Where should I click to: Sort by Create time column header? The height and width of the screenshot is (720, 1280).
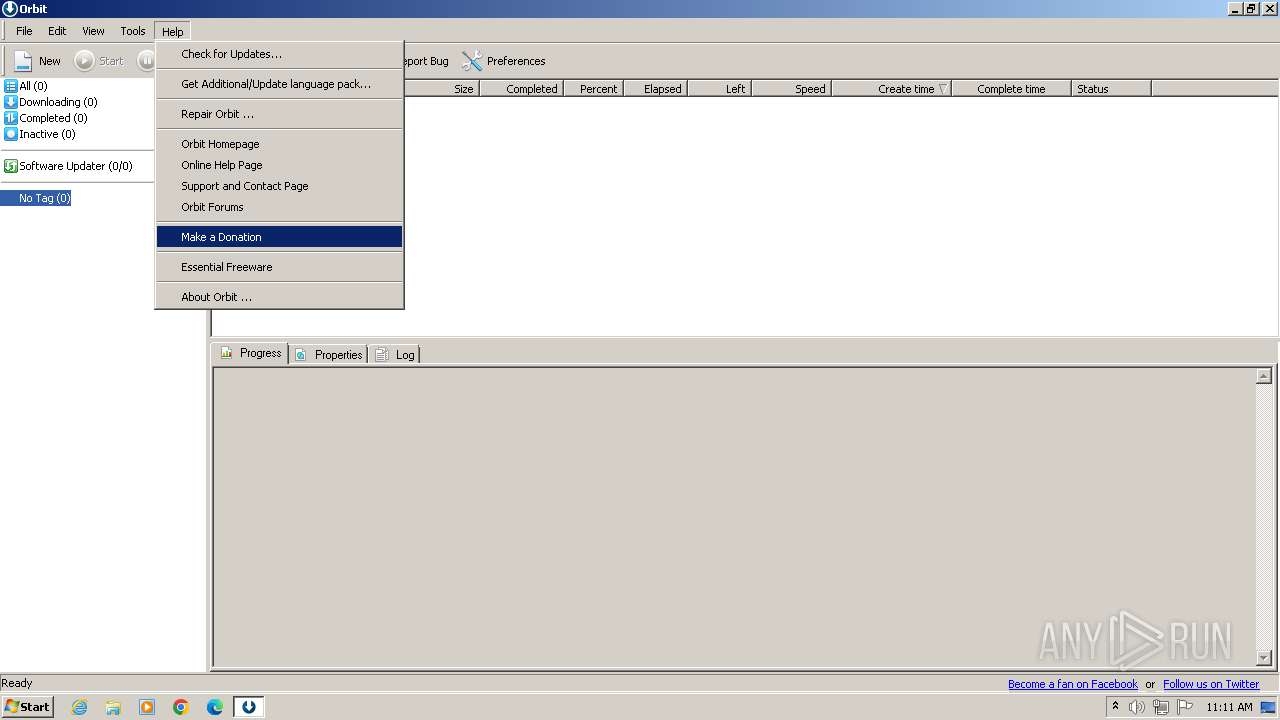tap(892, 89)
